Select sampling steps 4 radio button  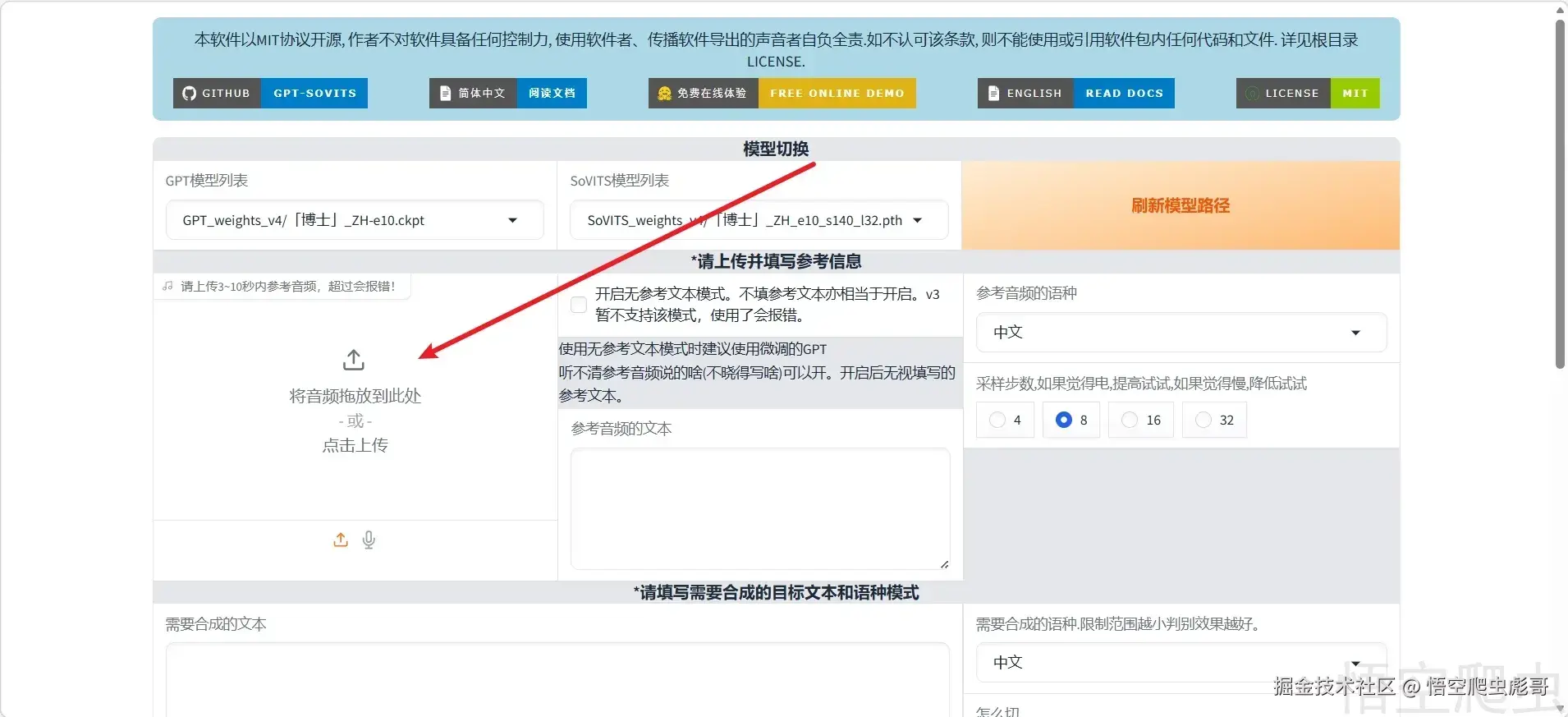click(x=997, y=420)
